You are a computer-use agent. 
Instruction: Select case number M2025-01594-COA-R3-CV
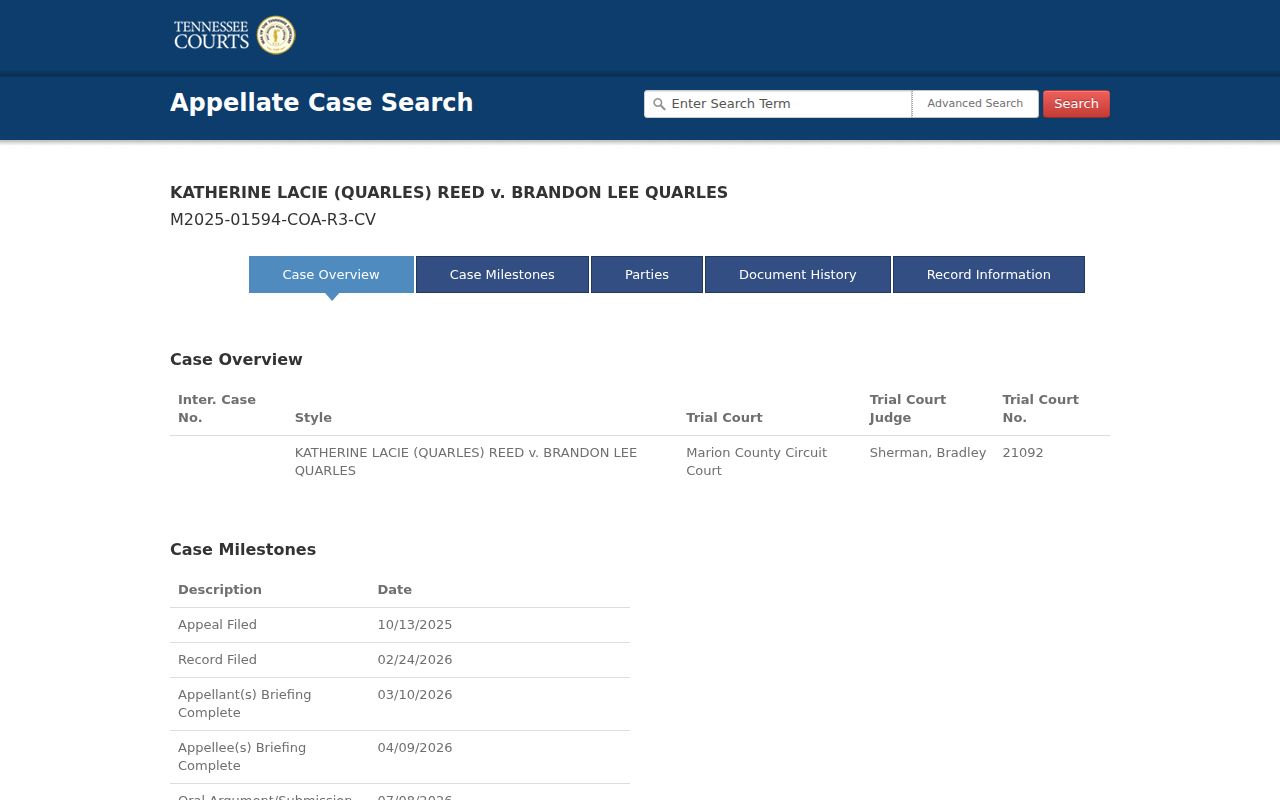pos(273,220)
